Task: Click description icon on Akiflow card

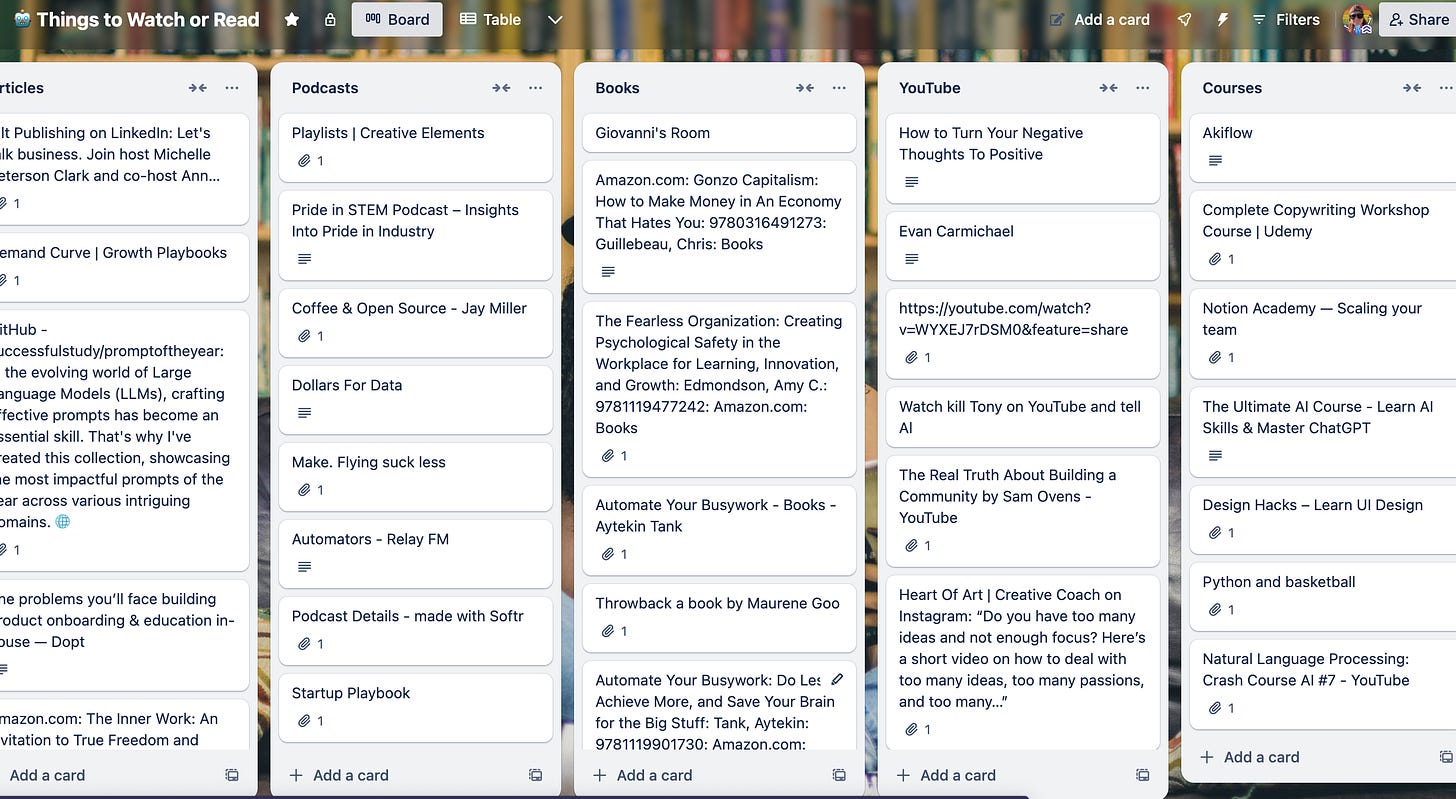Action: click(1215, 160)
